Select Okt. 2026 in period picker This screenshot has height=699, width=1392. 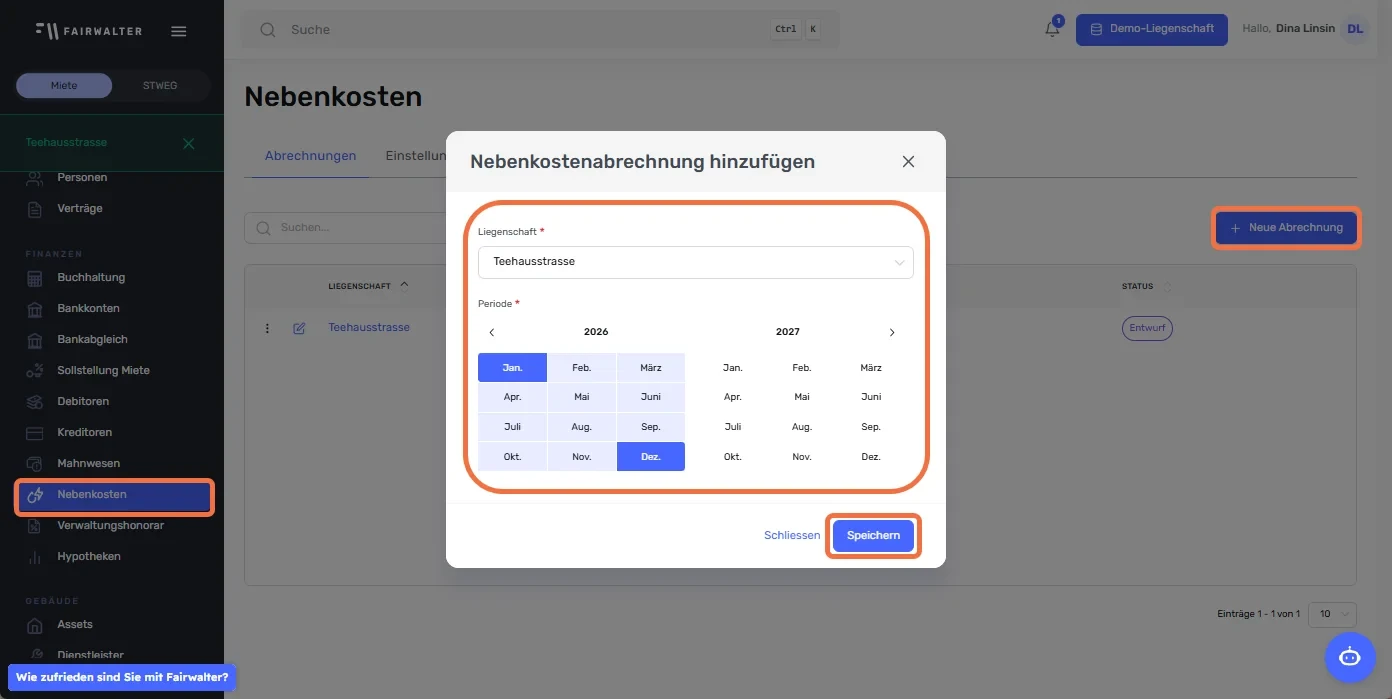(512, 457)
